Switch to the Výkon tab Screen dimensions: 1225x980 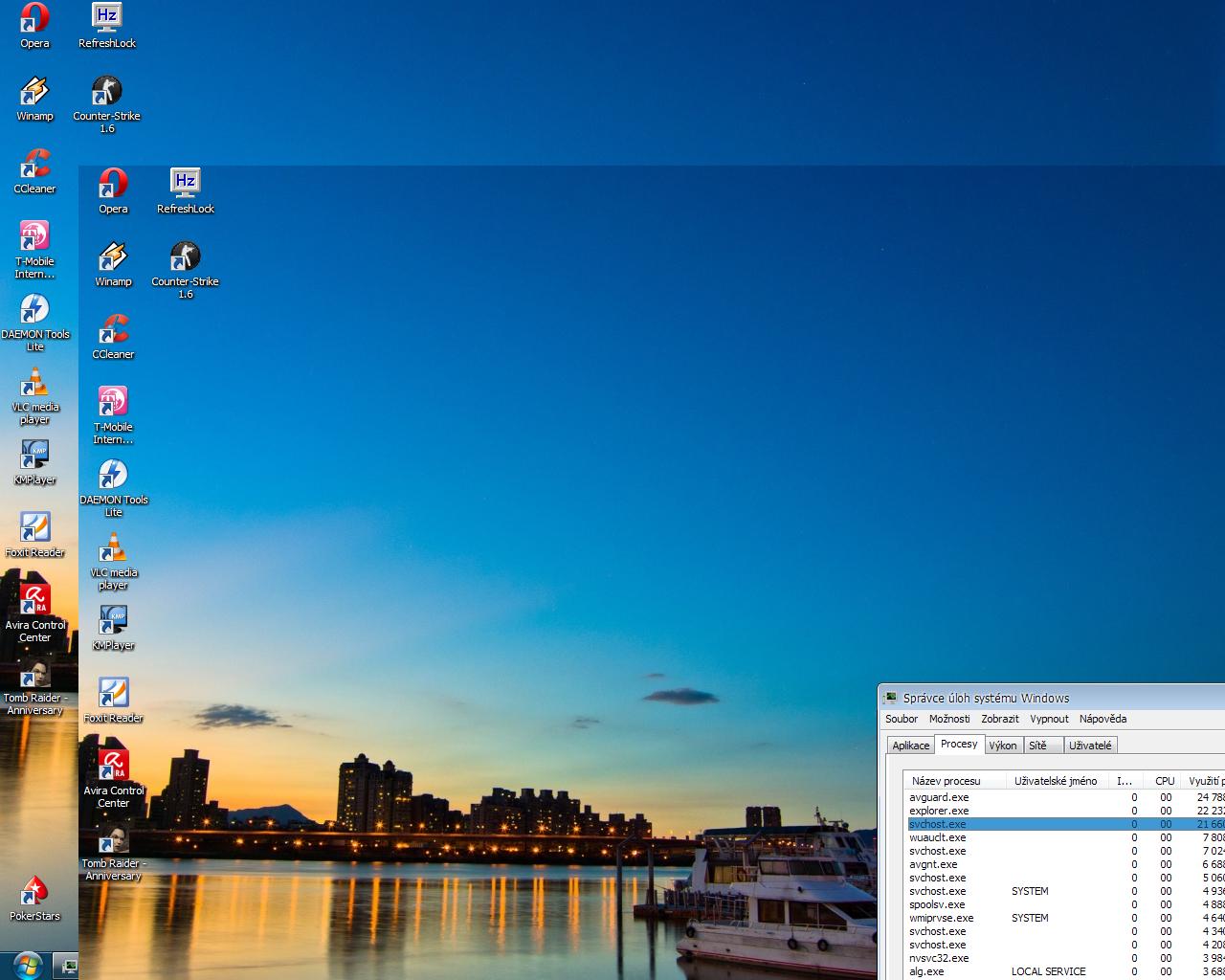pos(1003,746)
